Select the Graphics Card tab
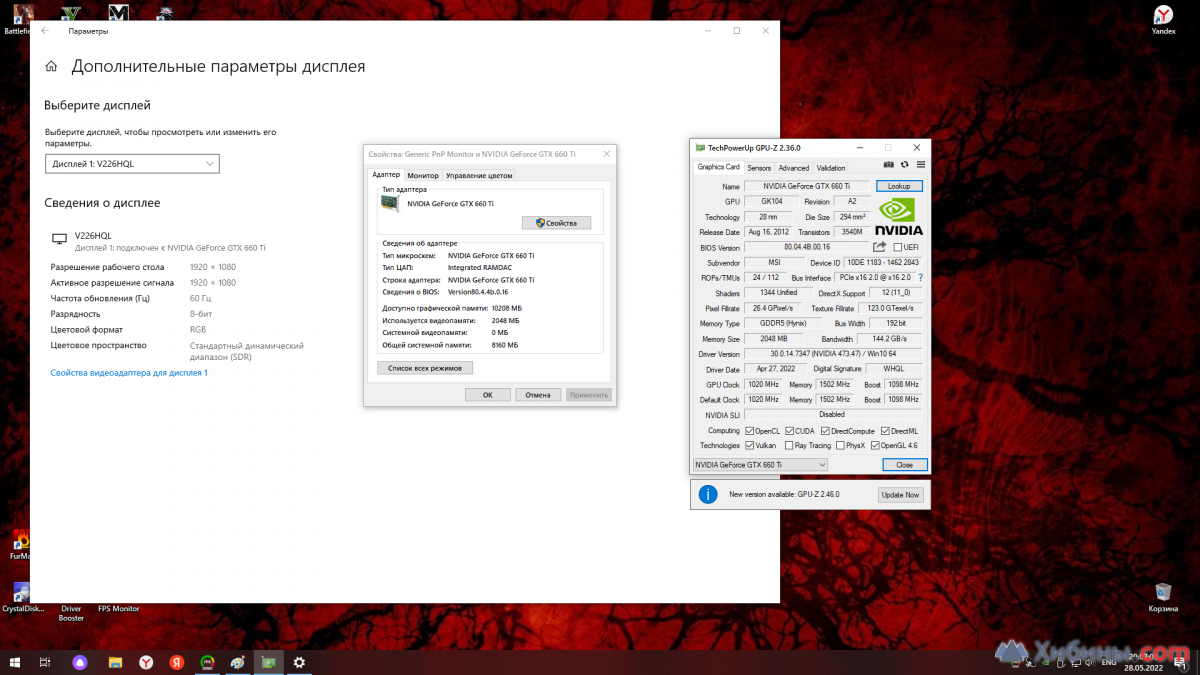Image resolution: width=1200 pixels, height=675 pixels. coord(718,167)
